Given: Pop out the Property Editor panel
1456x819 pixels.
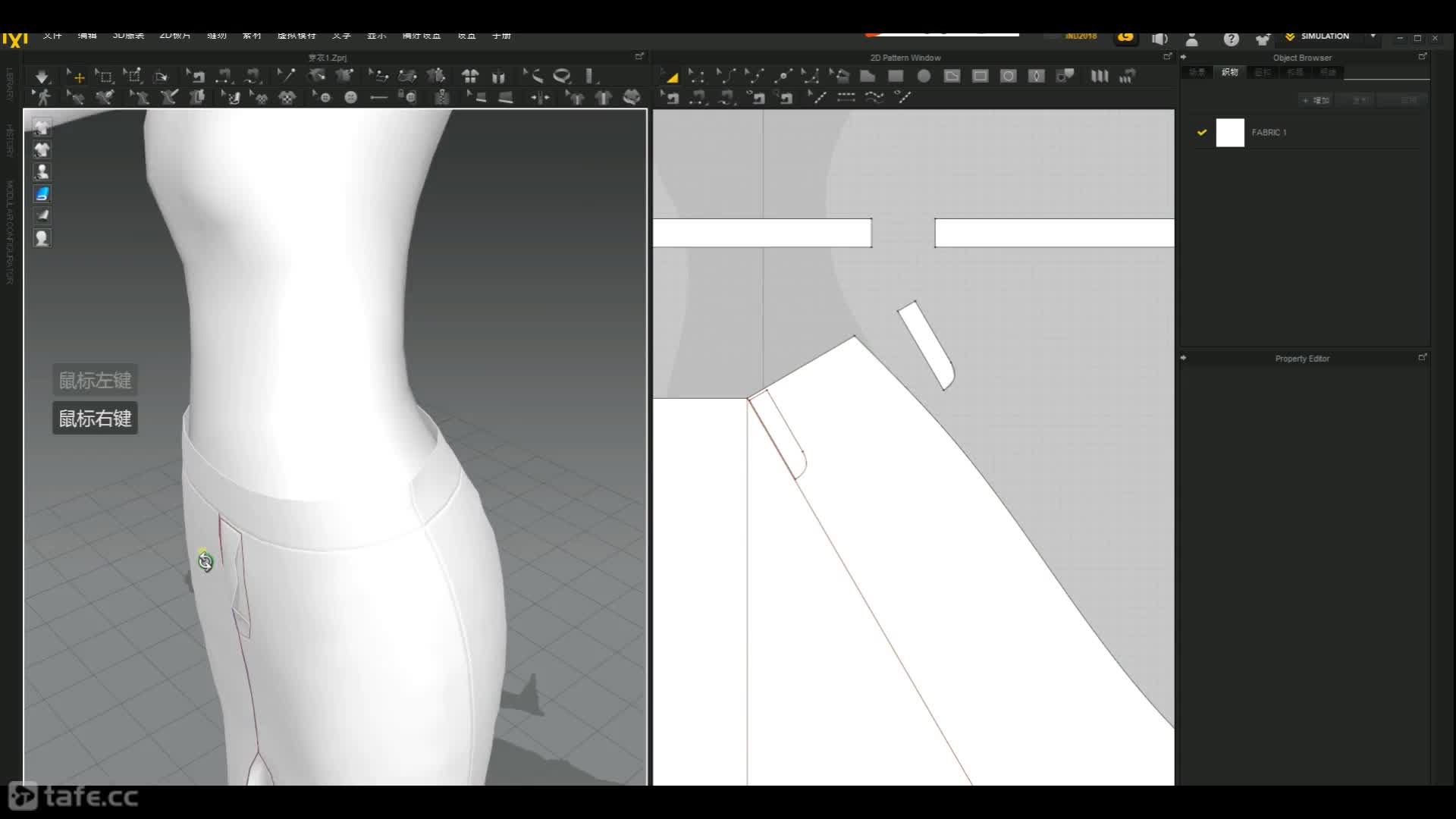Looking at the screenshot, I should click(1423, 357).
